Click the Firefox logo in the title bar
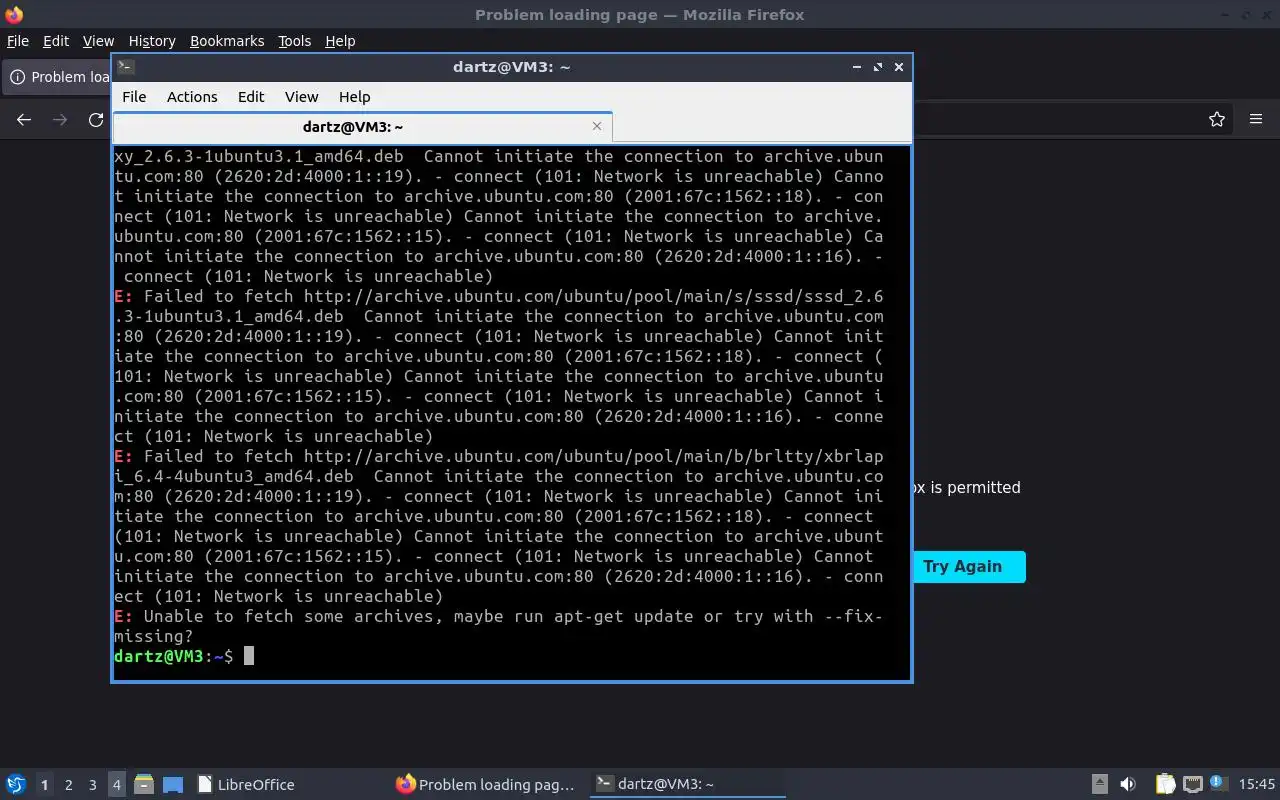The width and height of the screenshot is (1280, 800). [14, 15]
